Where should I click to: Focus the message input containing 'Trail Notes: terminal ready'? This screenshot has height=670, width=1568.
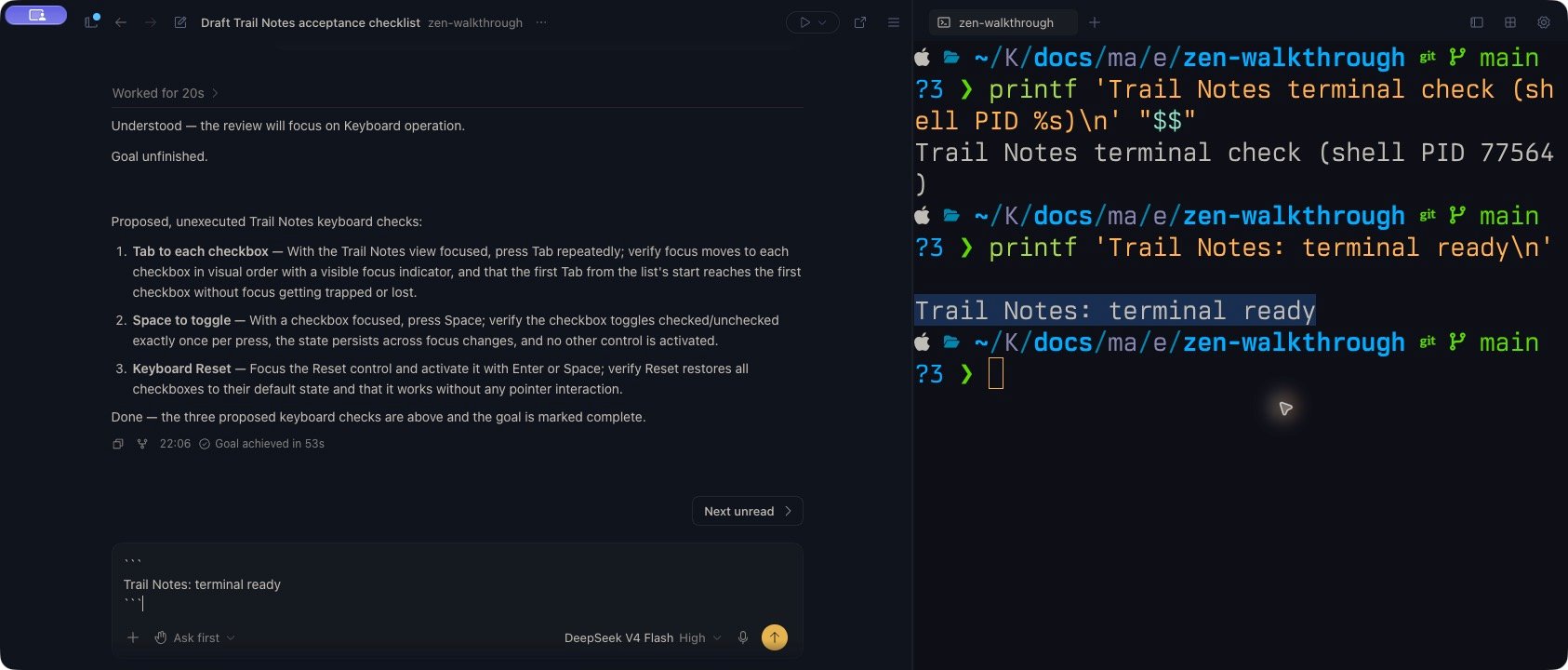click(457, 584)
